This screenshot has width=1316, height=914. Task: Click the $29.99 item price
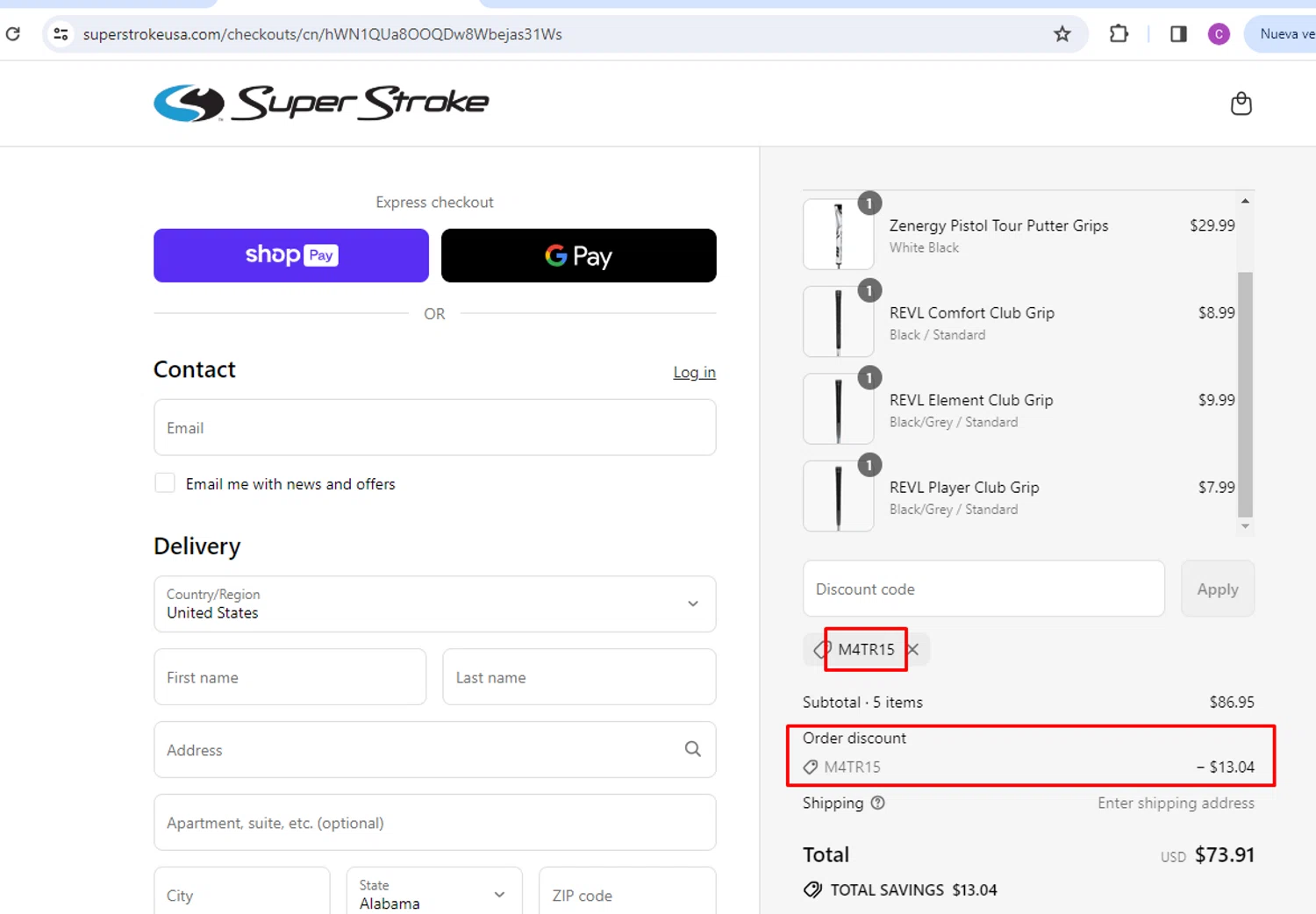(1212, 225)
